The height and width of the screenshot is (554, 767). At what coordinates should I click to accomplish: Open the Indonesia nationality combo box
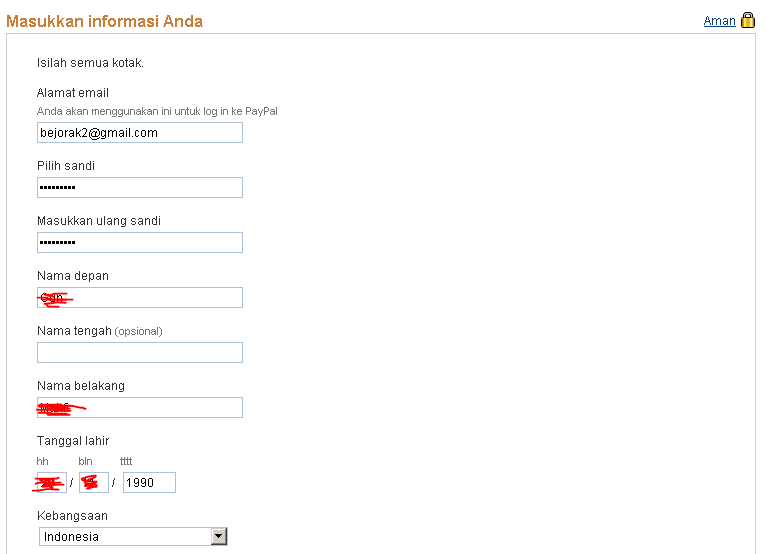[x=133, y=536]
